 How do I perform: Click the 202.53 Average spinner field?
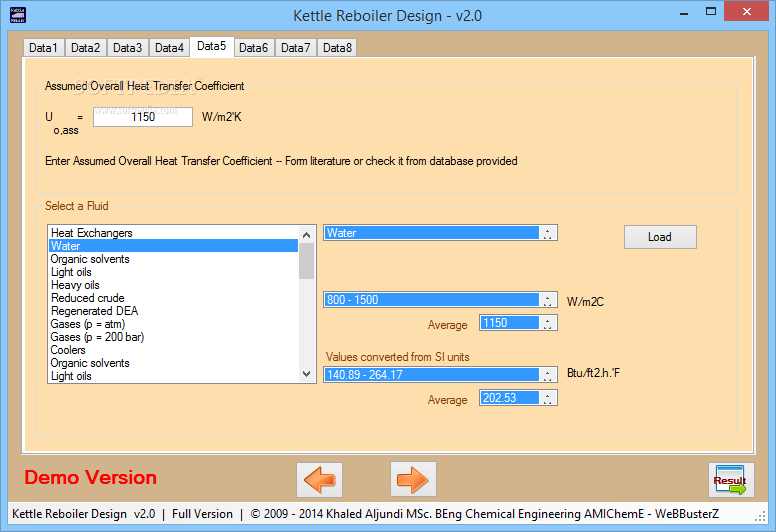(x=518, y=398)
